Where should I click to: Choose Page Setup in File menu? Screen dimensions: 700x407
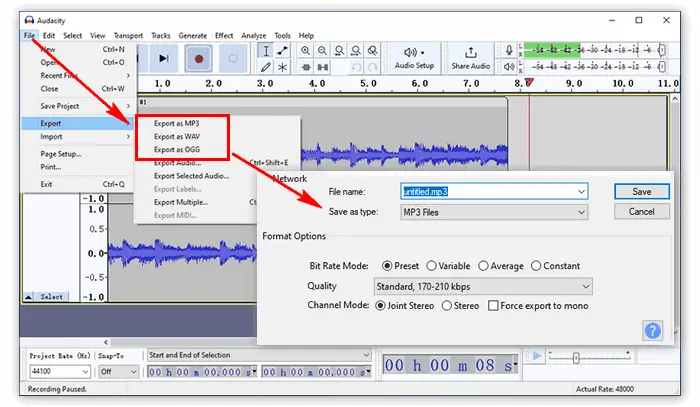click(61, 154)
